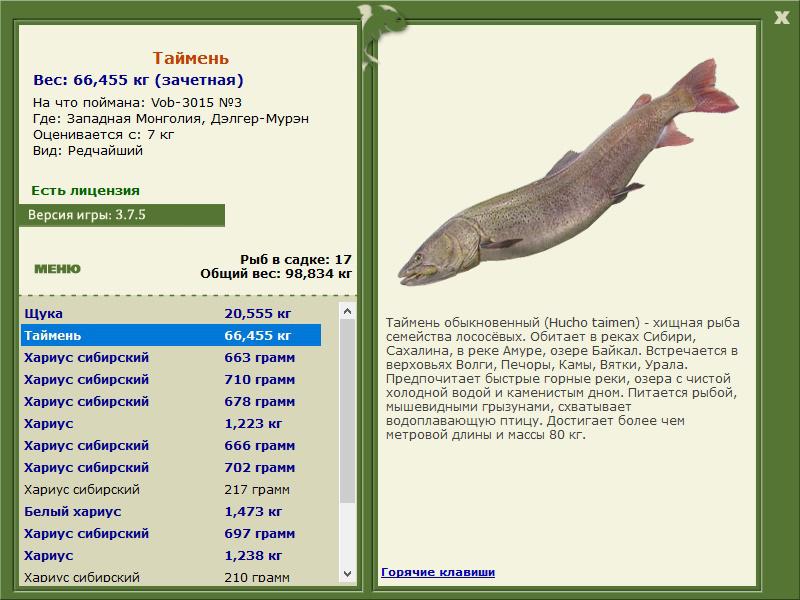Click the Вес: 66,455 кг (зачетная) text
800x600 pixels.
[x=138, y=80]
